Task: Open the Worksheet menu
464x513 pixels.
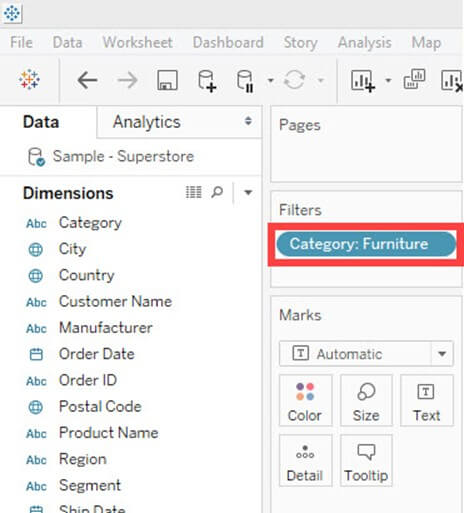Action: point(138,42)
